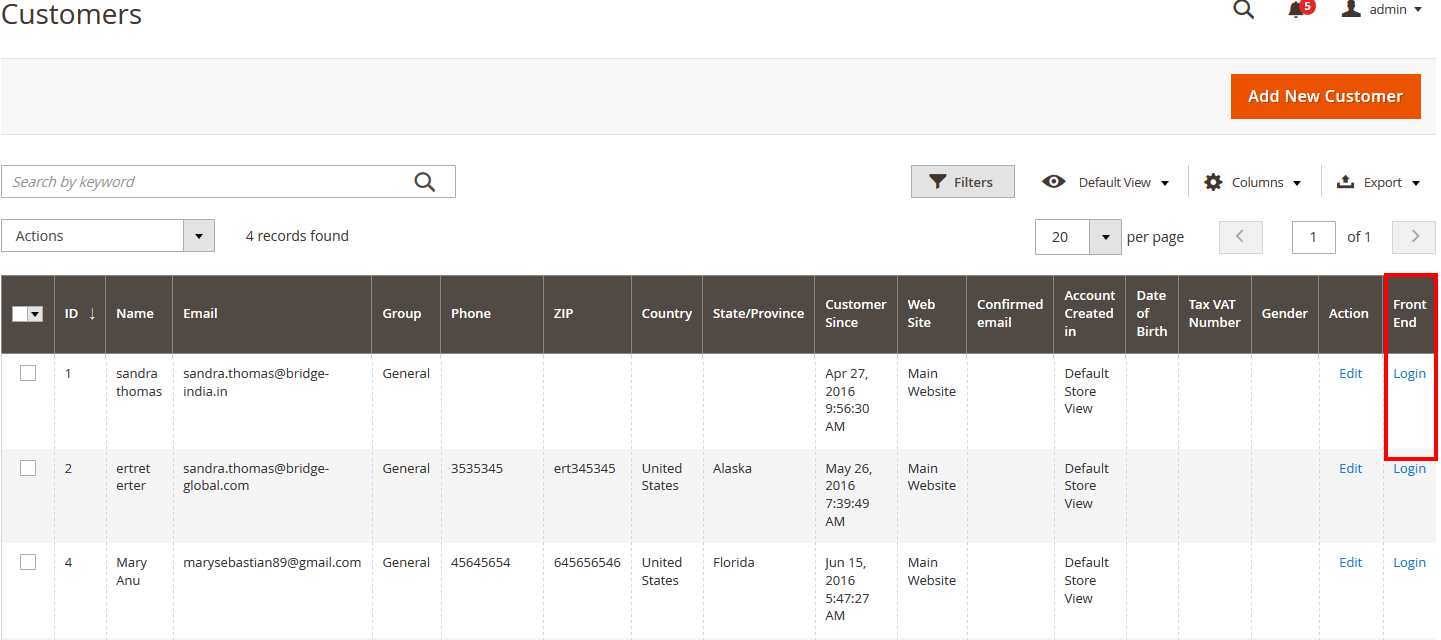Viewport: 1441px width, 640px height.
Task: Open Edit link for Mary Anu
Action: coord(1350,562)
